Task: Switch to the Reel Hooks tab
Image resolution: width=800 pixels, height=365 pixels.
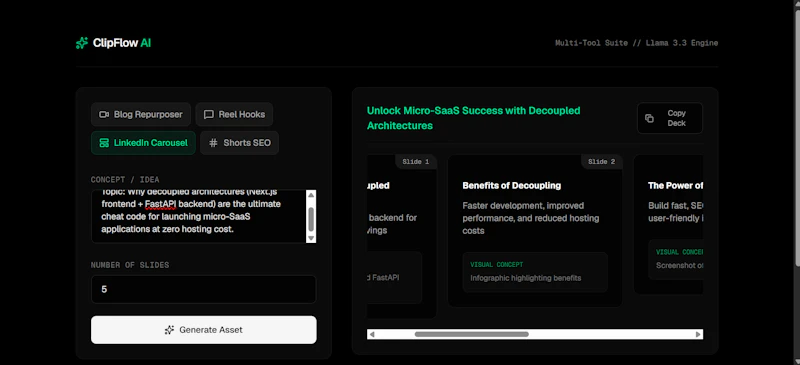Action: [x=234, y=114]
